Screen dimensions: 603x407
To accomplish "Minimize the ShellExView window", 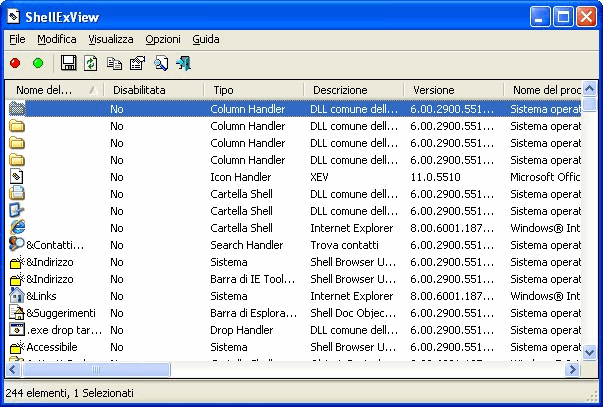I will [540, 17].
